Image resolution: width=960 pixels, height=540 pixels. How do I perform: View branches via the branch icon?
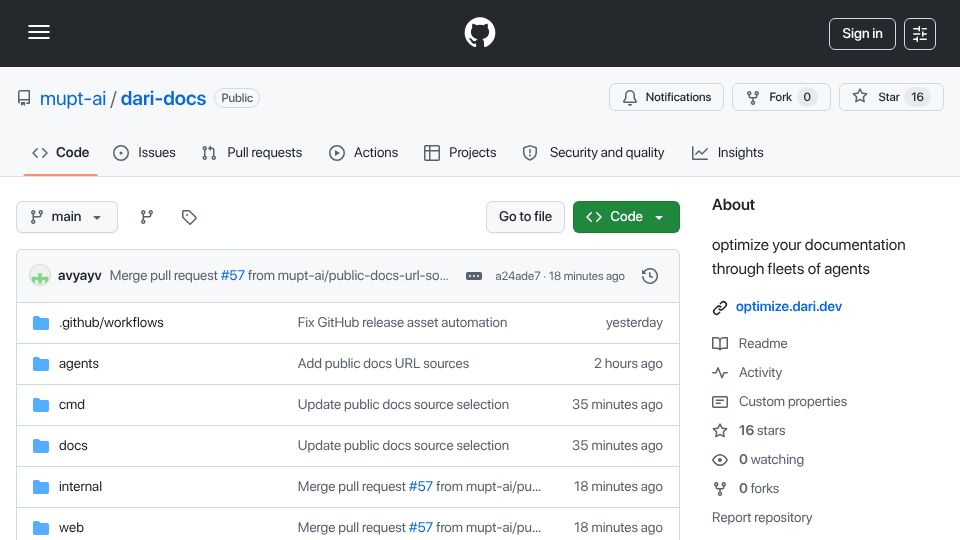pos(146,217)
